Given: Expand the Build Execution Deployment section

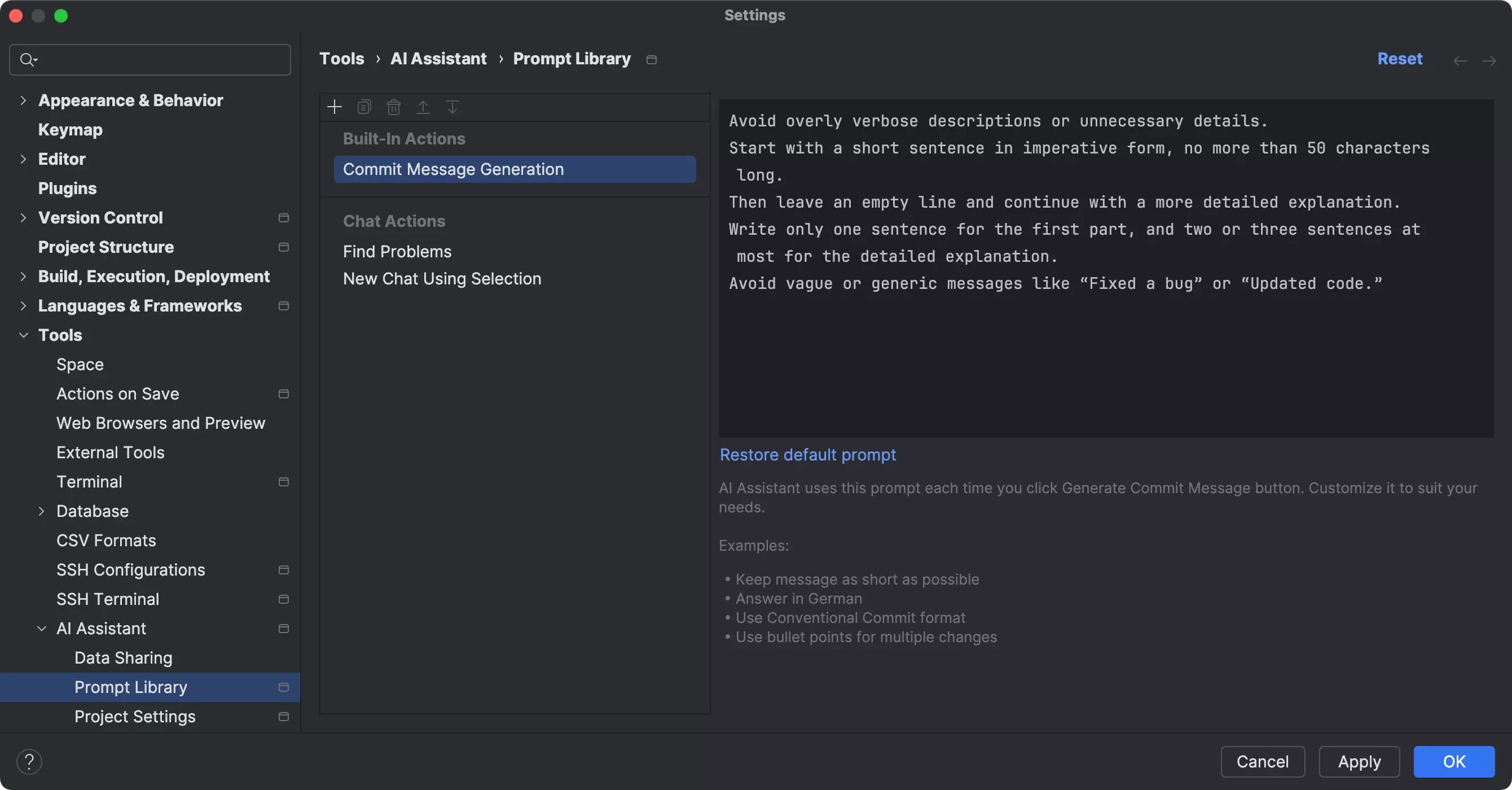Looking at the screenshot, I should pyautogui.click(x=23, y=276).
